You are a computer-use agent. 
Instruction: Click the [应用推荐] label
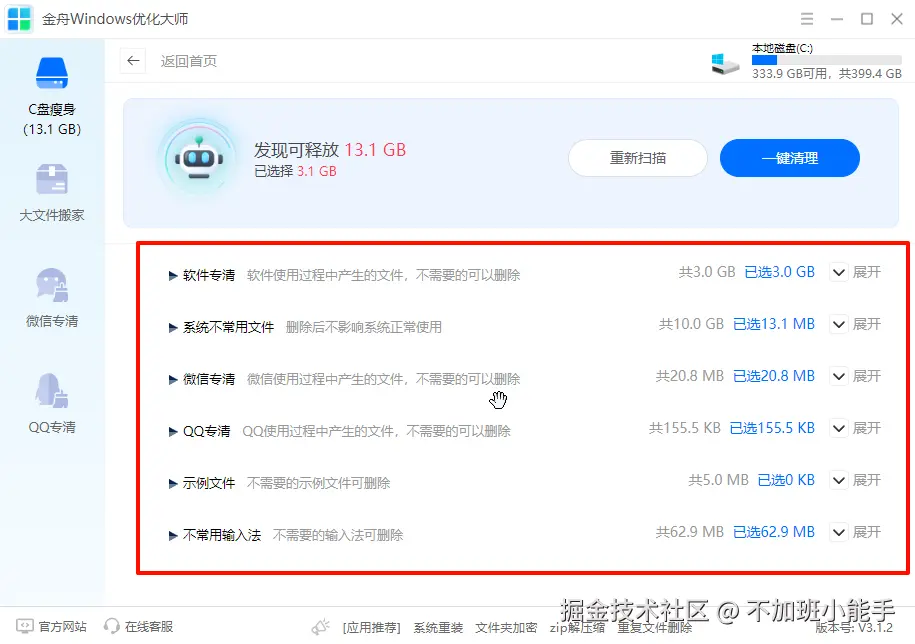(x=372, y=628)
